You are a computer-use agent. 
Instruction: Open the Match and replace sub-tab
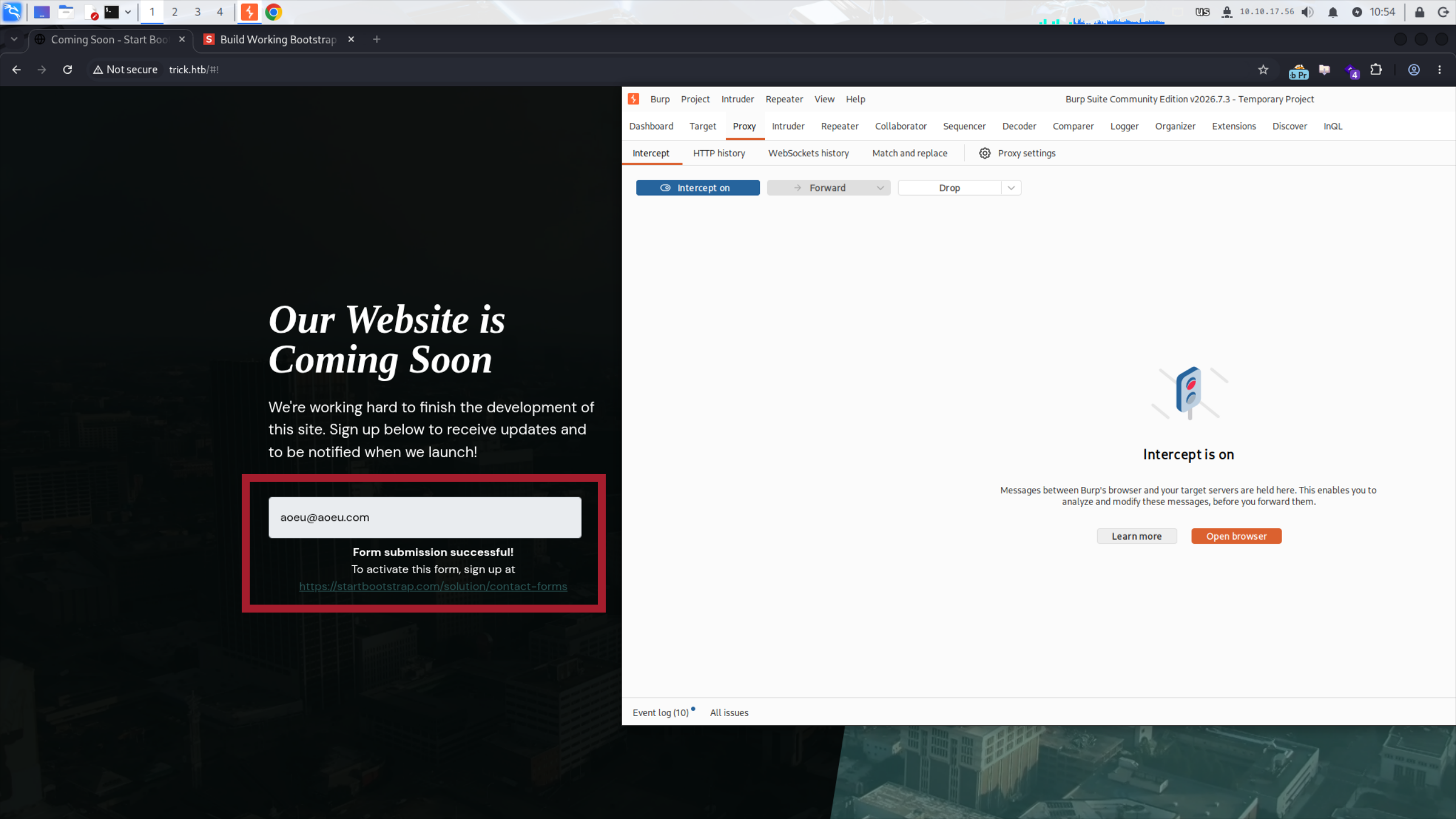tap(909, 153)
